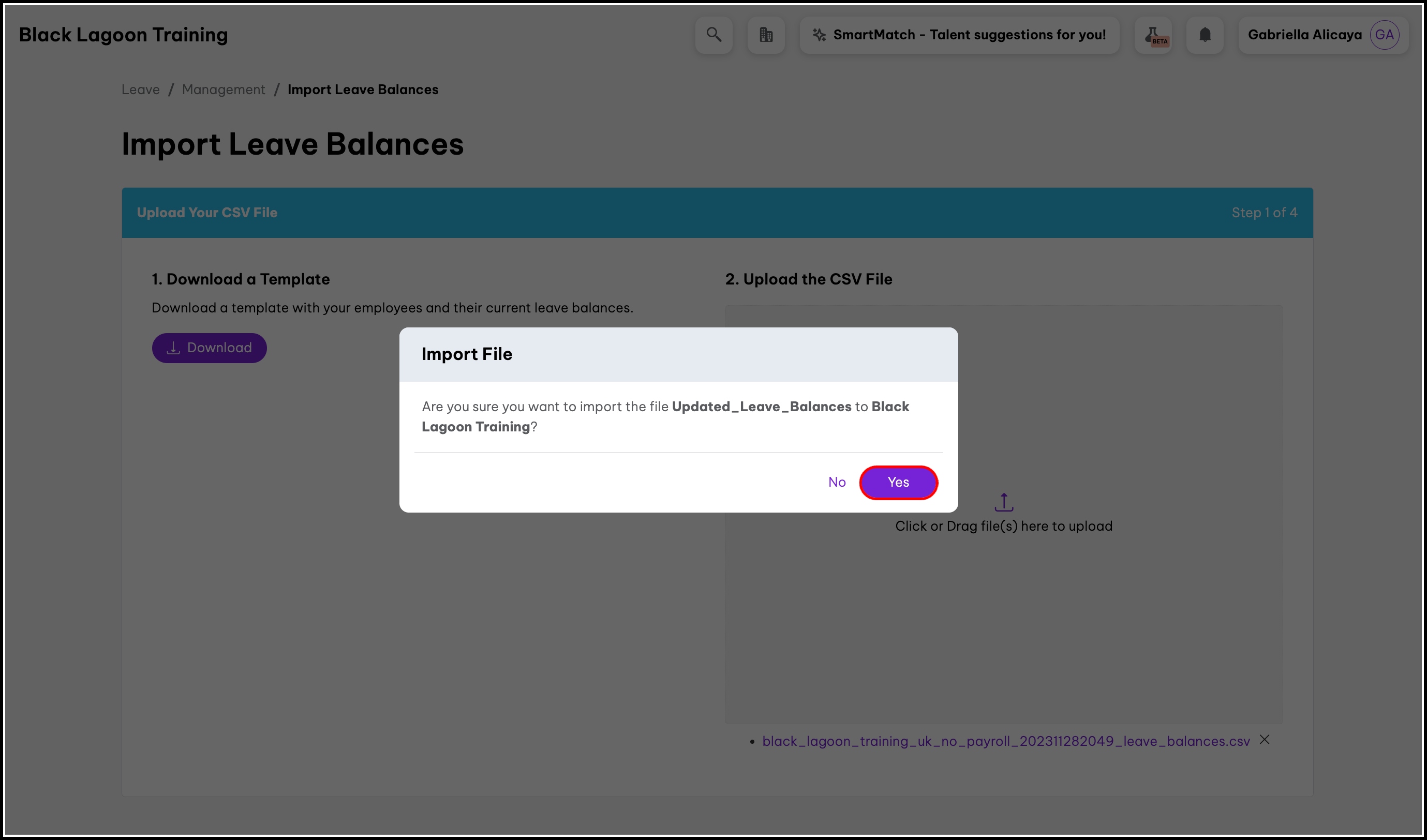Screen dimensions: 1427x840
Task: Open the notifications bell
Action: tap(1205, 35)
